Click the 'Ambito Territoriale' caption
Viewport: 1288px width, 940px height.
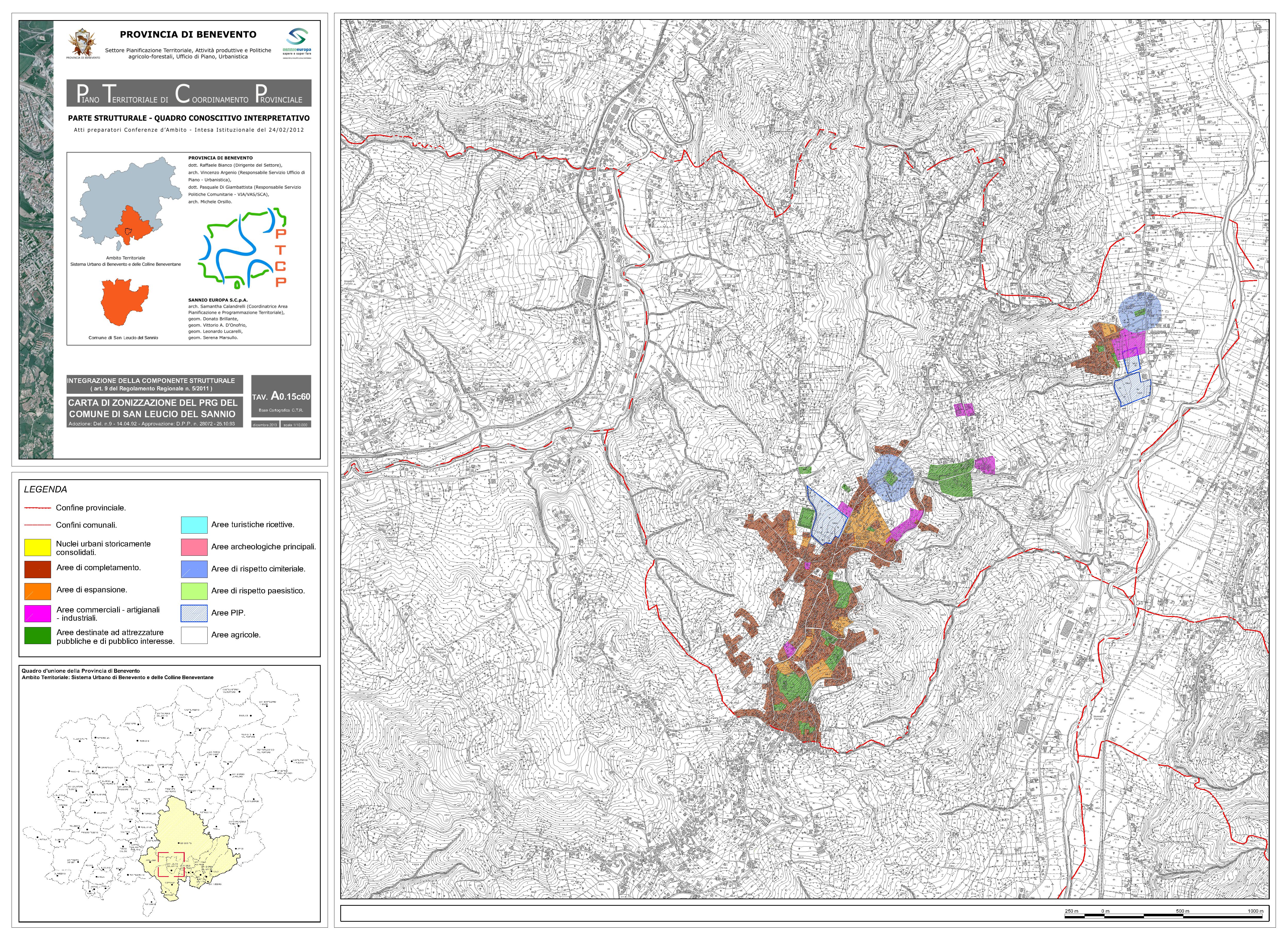(x=126, y=258)
